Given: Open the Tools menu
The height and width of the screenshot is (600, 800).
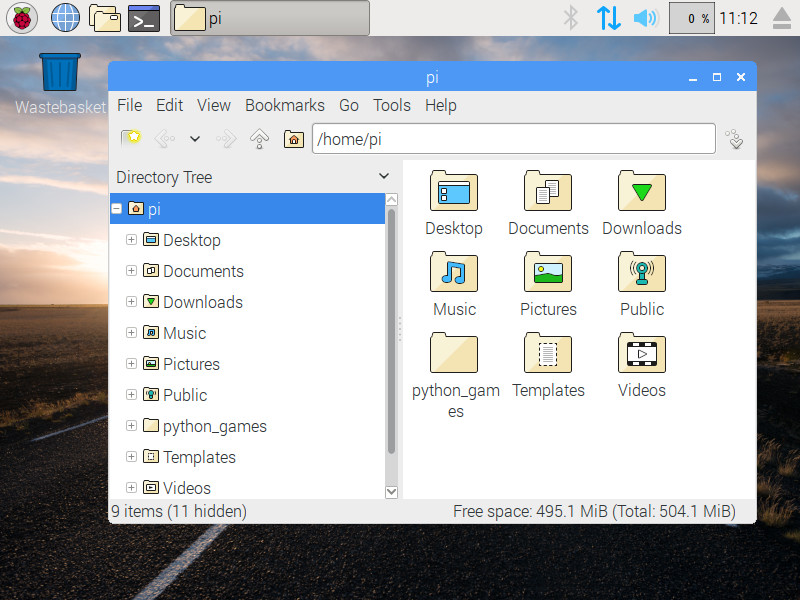Looking at the screenshot, I should point(392,105).
